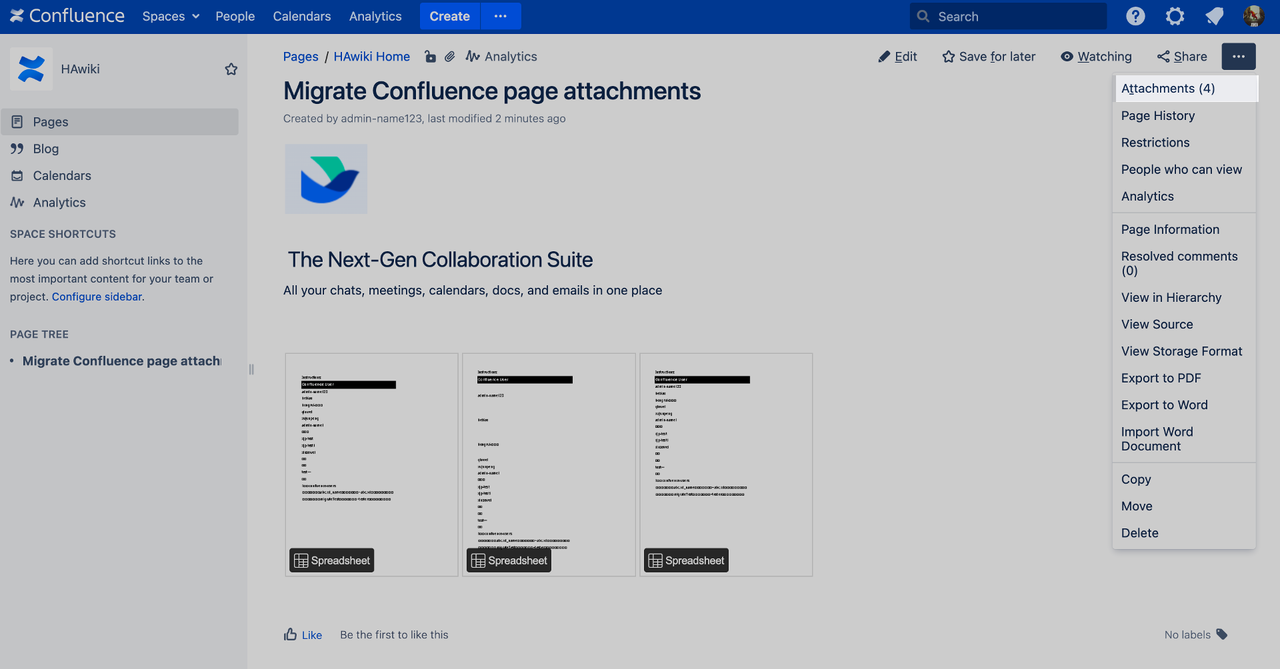Open the administration gear icon
Image resolution: width=1280 pixels, height=669 pixels.
(x=1174, y=16)
